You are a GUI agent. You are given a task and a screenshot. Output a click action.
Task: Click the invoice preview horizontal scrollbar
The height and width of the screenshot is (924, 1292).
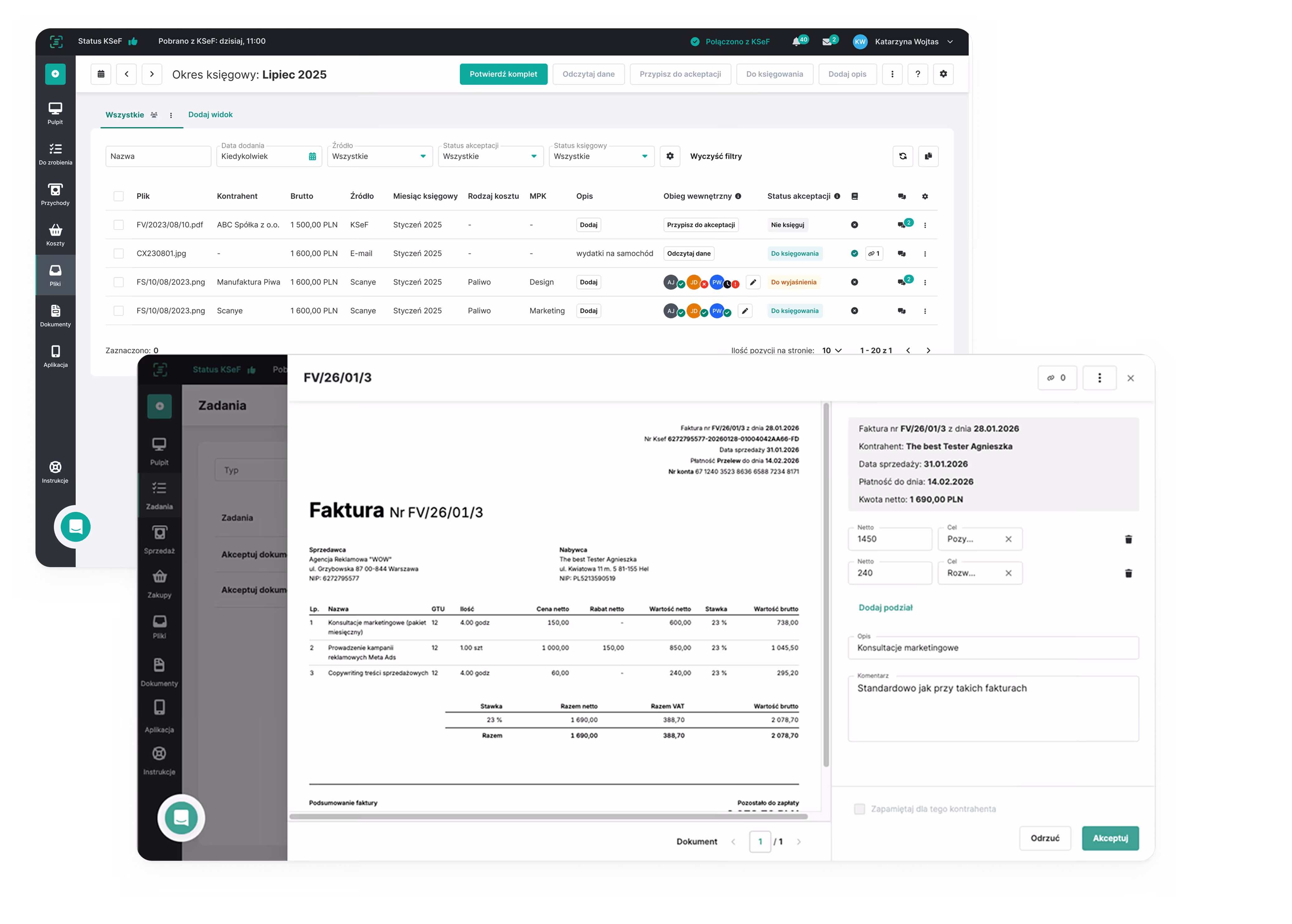pos(549,816)
